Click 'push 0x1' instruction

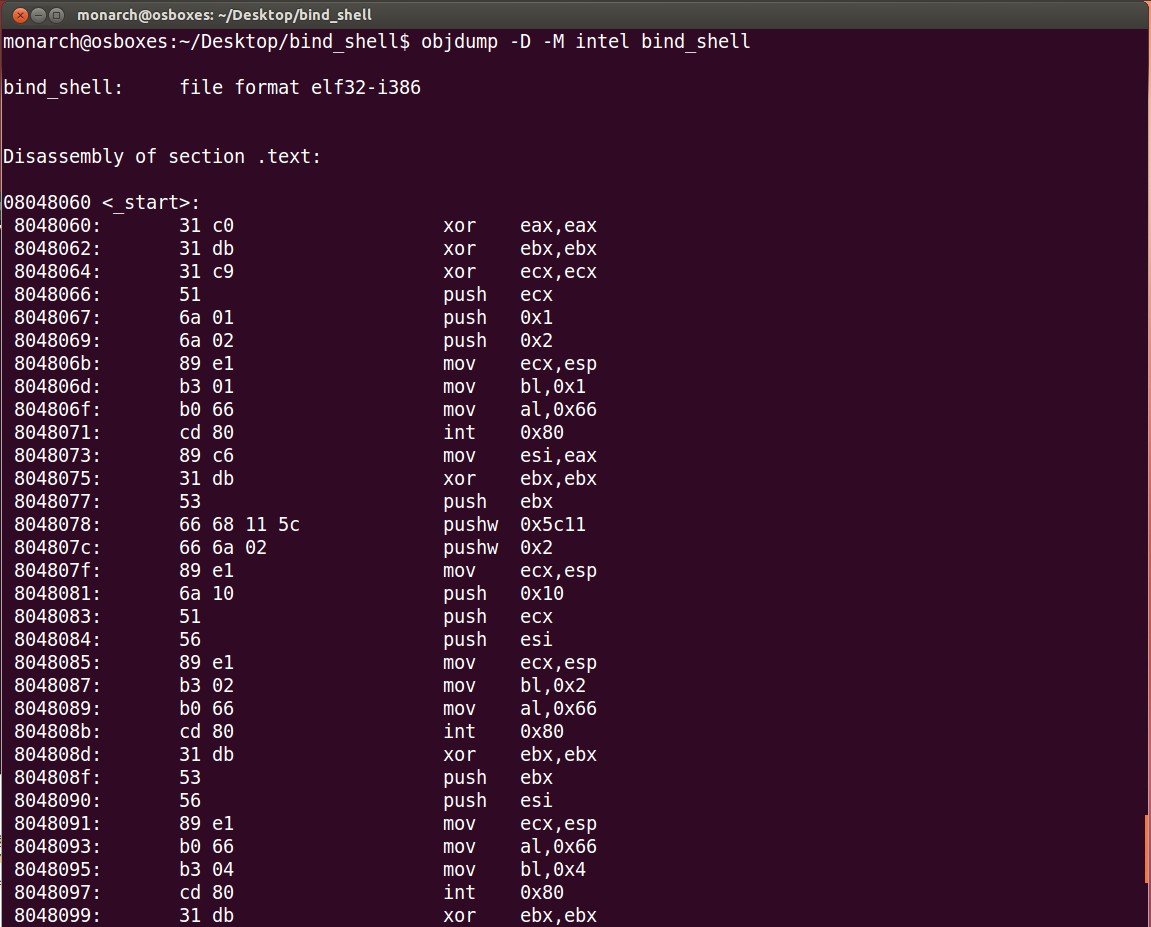(x=498, y=317)
